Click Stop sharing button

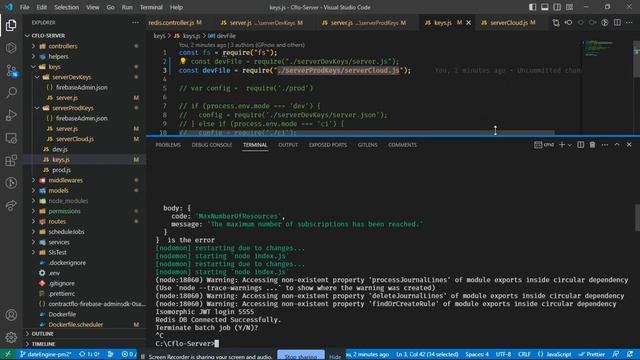(x=301, y=356)
